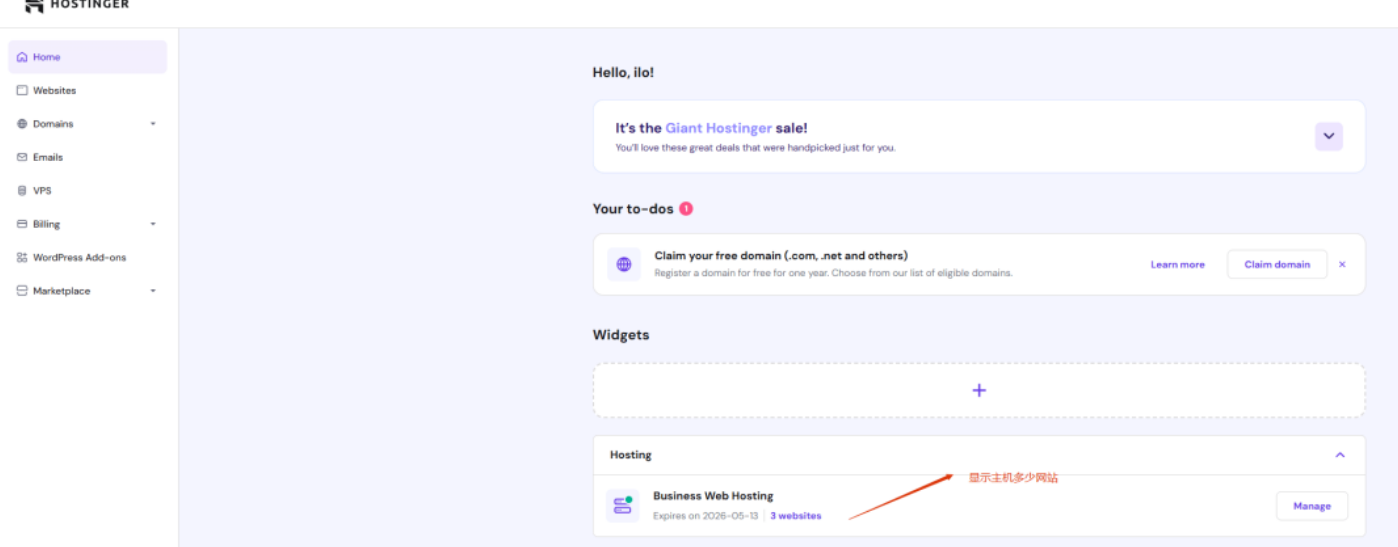Click the Billing card icon in sidebar

[x=22, y=224]
